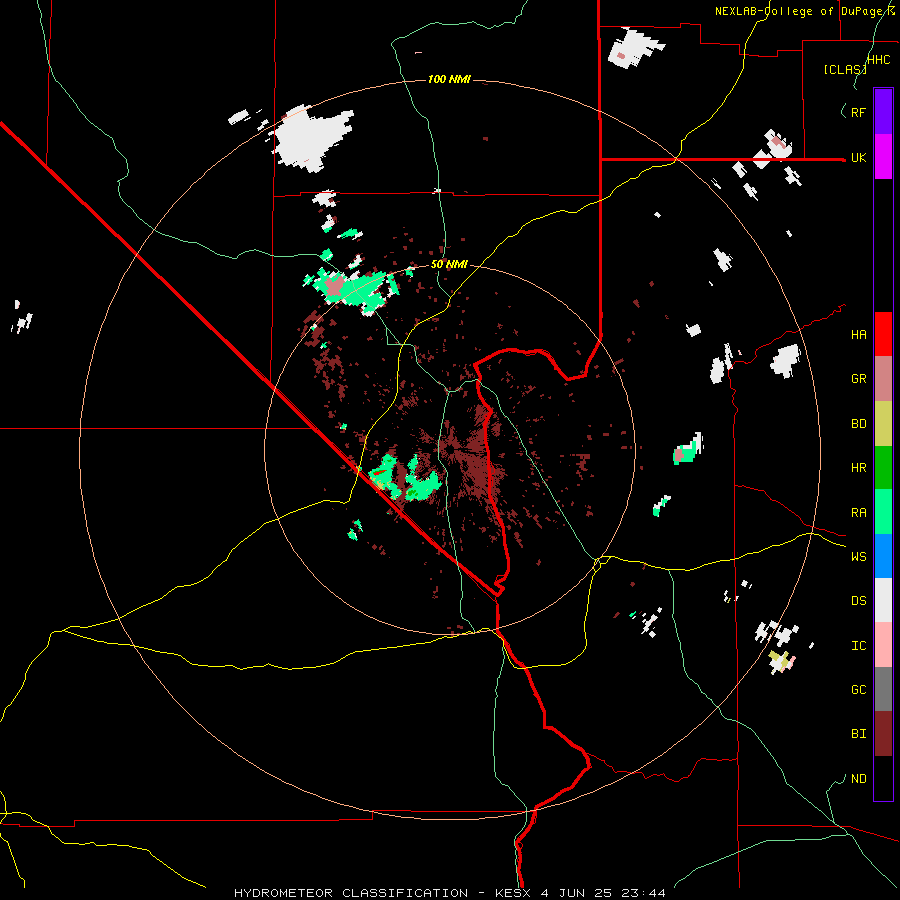Click the 'GC' legend label
Viewport: 900px width, 900px height.
858,690
